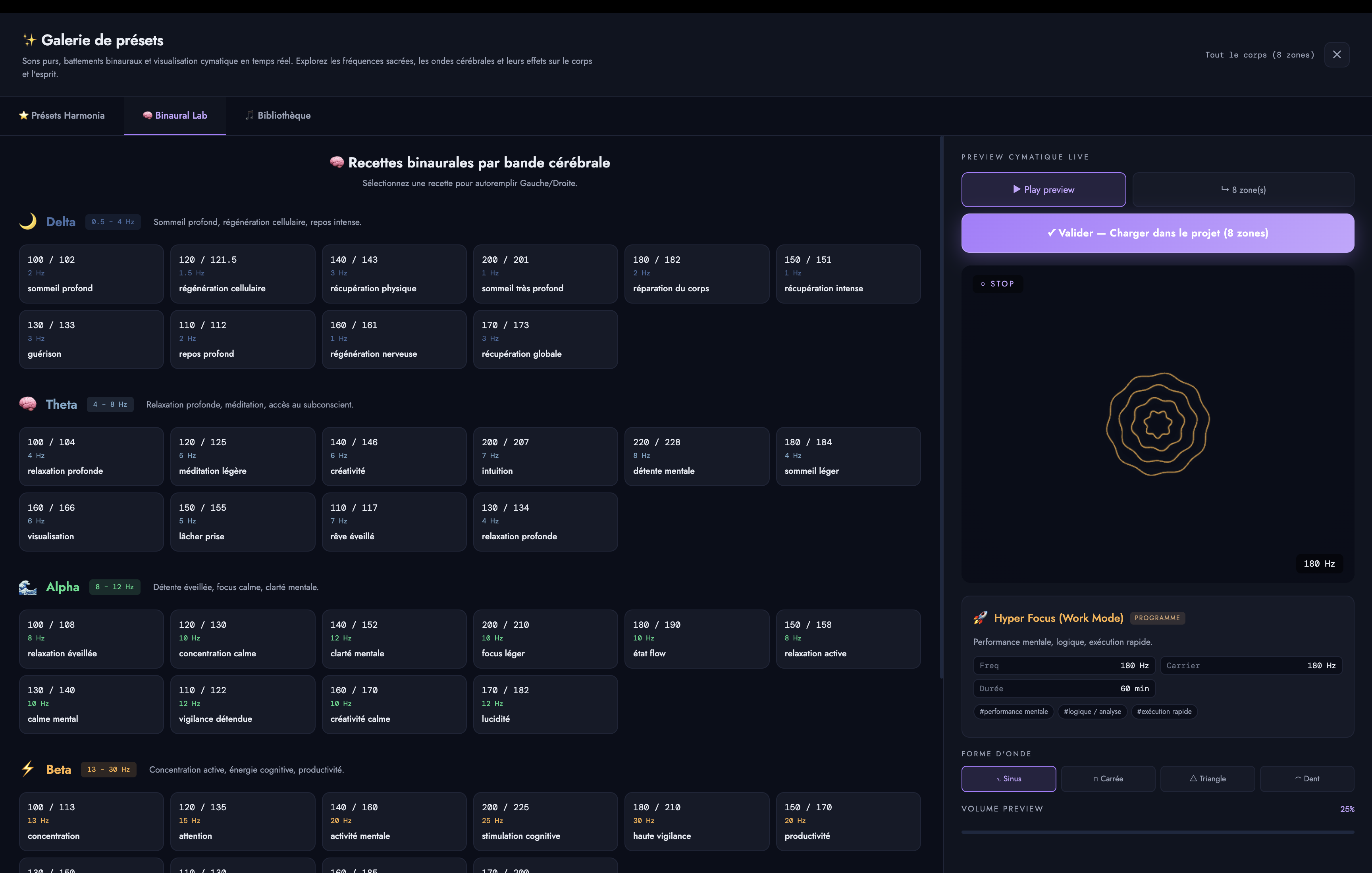Close the preset gallery with the X
Viewport: 1372px width, 873px height.
(x=1337, y=55)
